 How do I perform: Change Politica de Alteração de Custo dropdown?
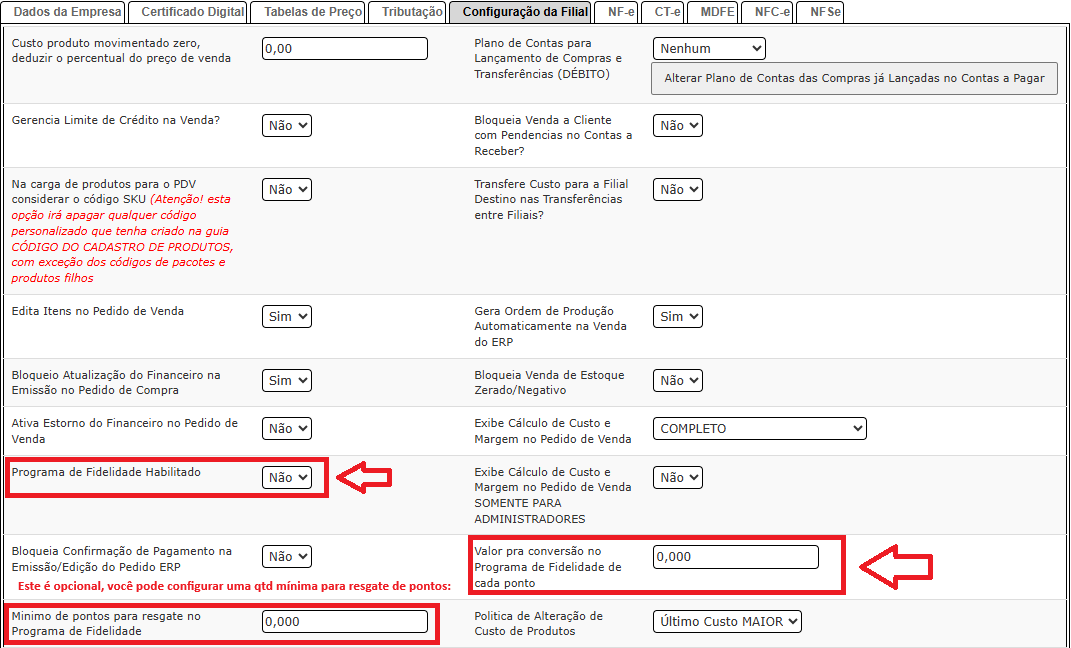pyautogui.click(x=727, y=622)
